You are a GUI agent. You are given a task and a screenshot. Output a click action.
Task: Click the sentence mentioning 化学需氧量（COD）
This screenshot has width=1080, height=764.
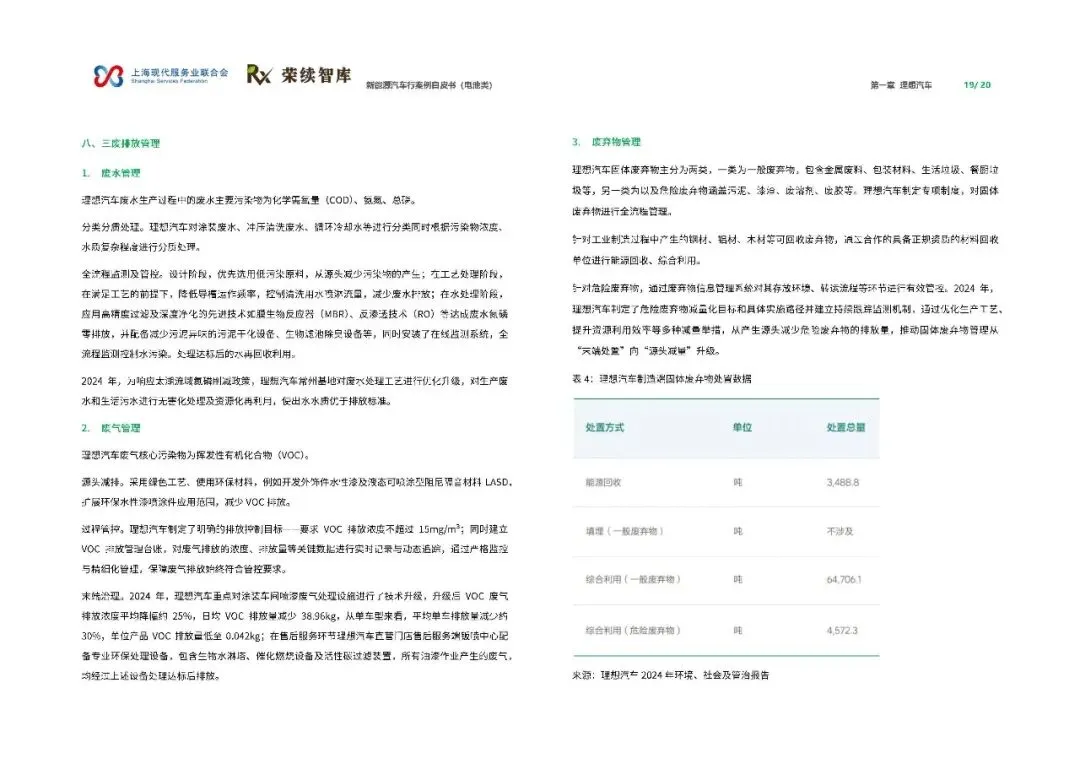(249, 200)
